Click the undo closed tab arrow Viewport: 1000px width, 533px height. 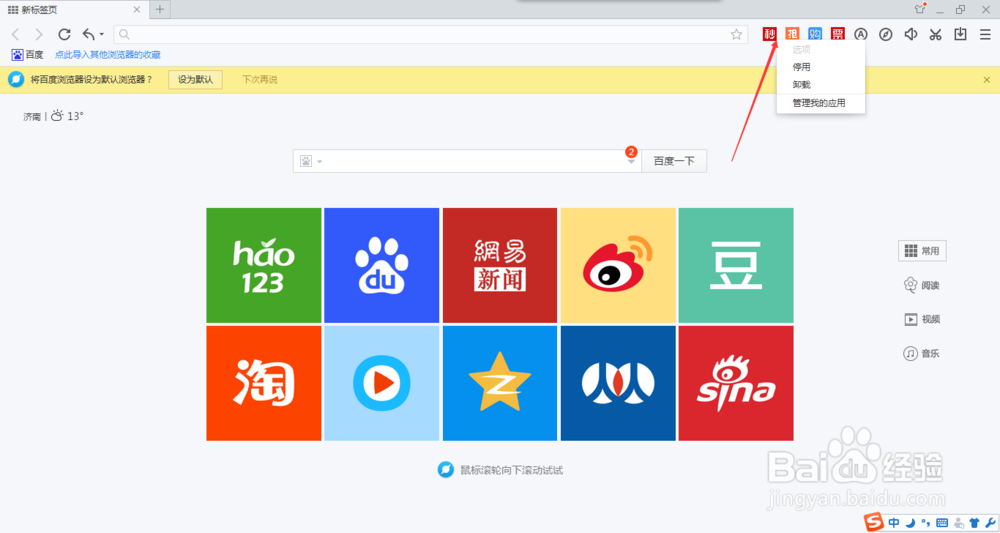coord(88,34)
